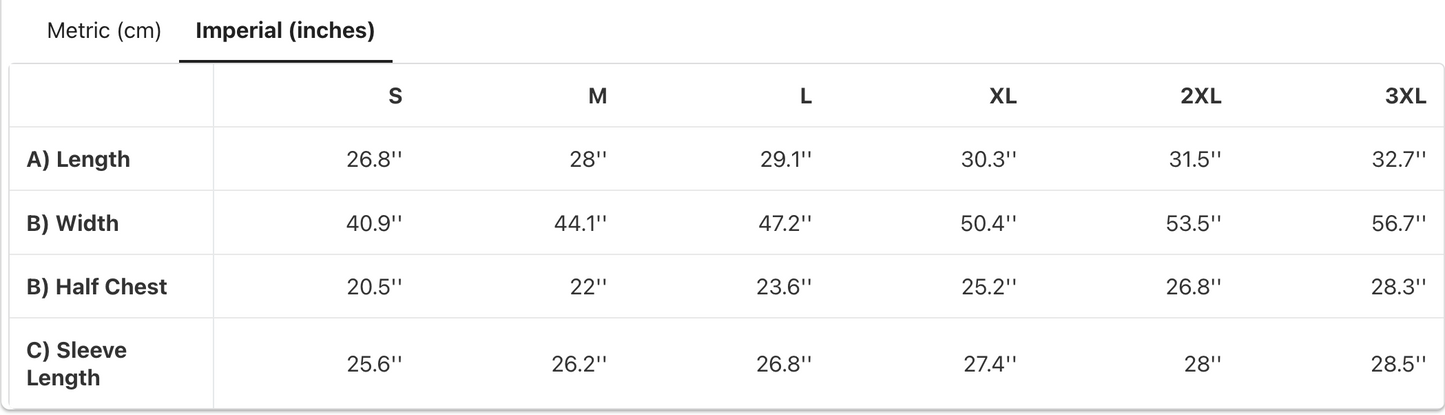Viewport: 1445px width, 415px height.
Task: Click the 26.8'' length value for S
Action: point(374,160)
